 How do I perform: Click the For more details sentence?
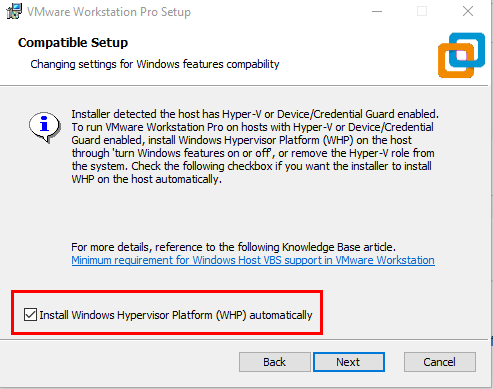pos(233,247)
